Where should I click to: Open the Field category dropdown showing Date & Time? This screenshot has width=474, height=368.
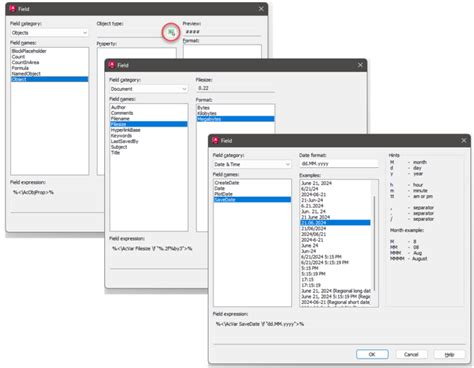coord(252,164)
